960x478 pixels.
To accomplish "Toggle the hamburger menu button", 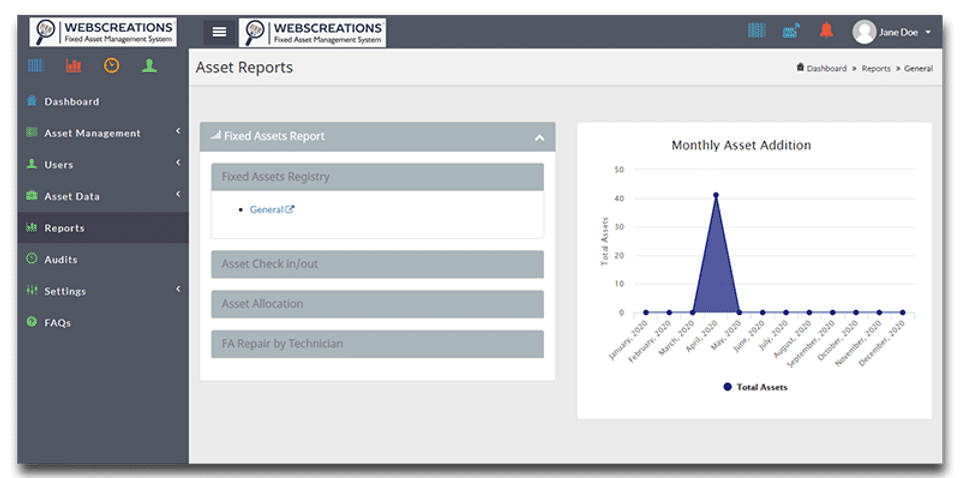I will pyautogui.click(x=219, y=32).
